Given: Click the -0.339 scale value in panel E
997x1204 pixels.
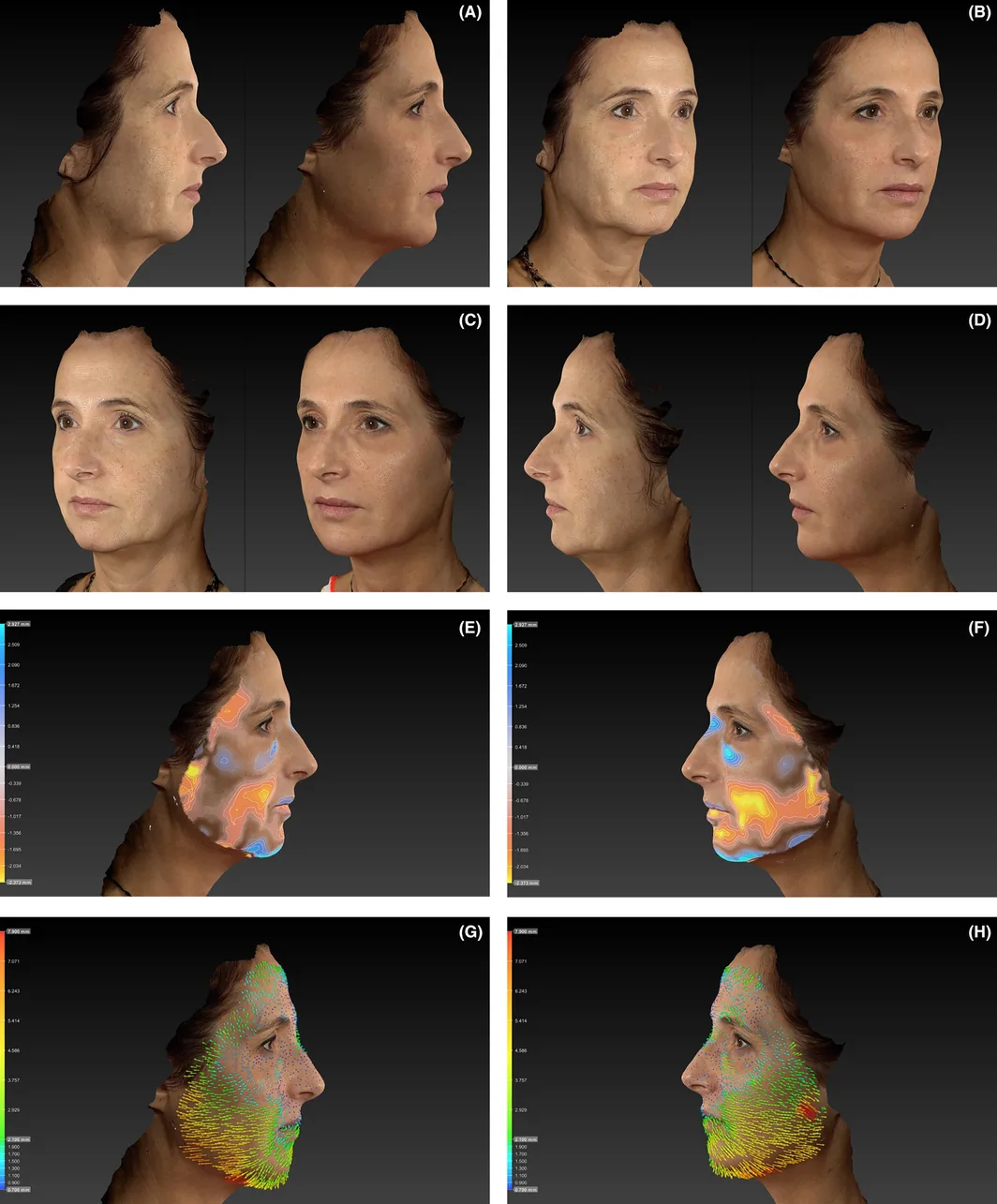Looking at the screenshot, I should (15, 783).
